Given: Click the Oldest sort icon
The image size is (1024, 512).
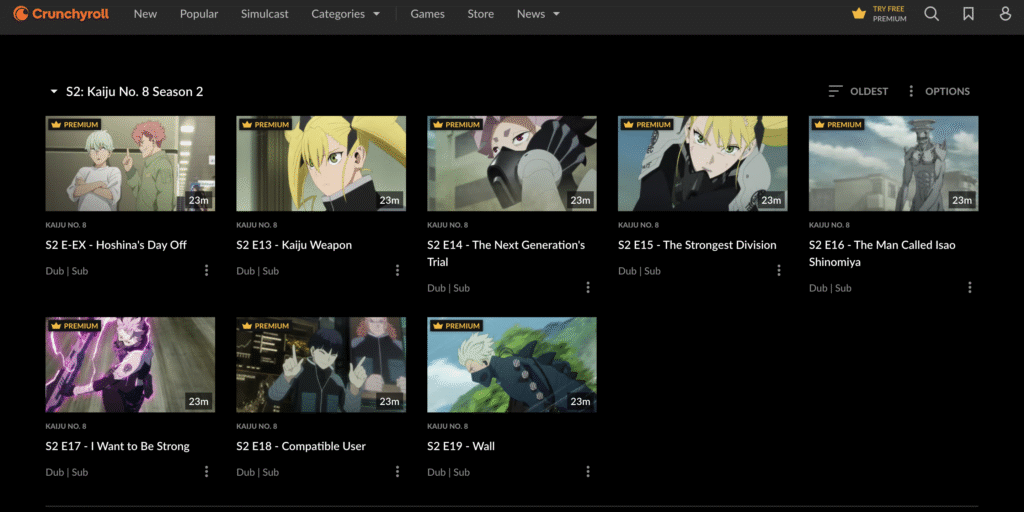Looking at the screenshot, I should coord(835,91).
